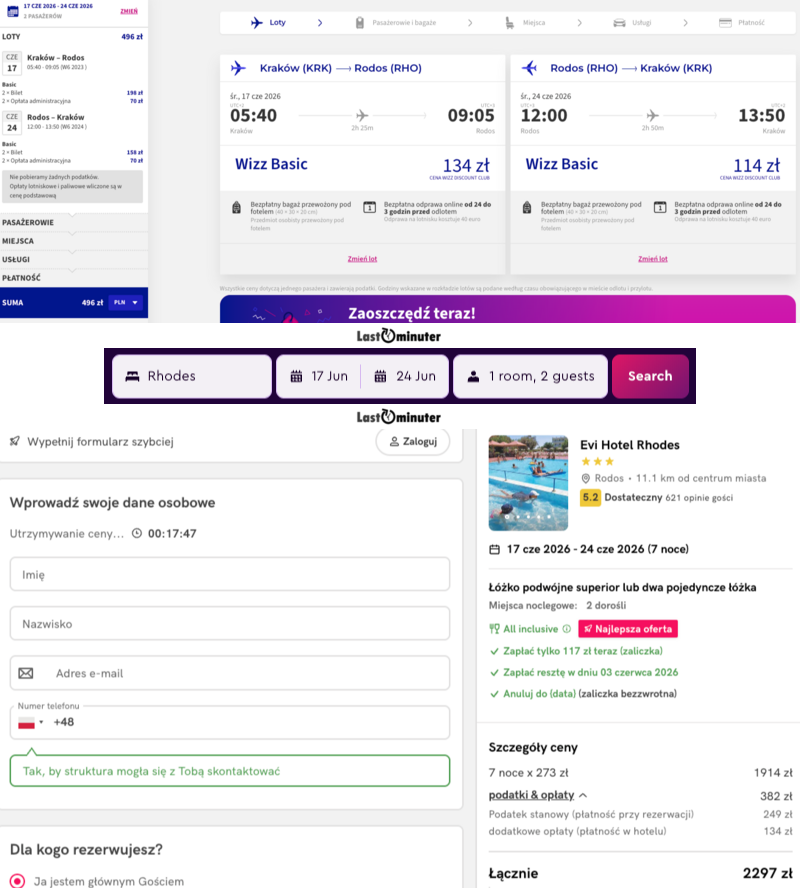Open the phone country code flag dropdown
Image resolution: width=800 pixels, height=888 pixels.
pos(32,722)
